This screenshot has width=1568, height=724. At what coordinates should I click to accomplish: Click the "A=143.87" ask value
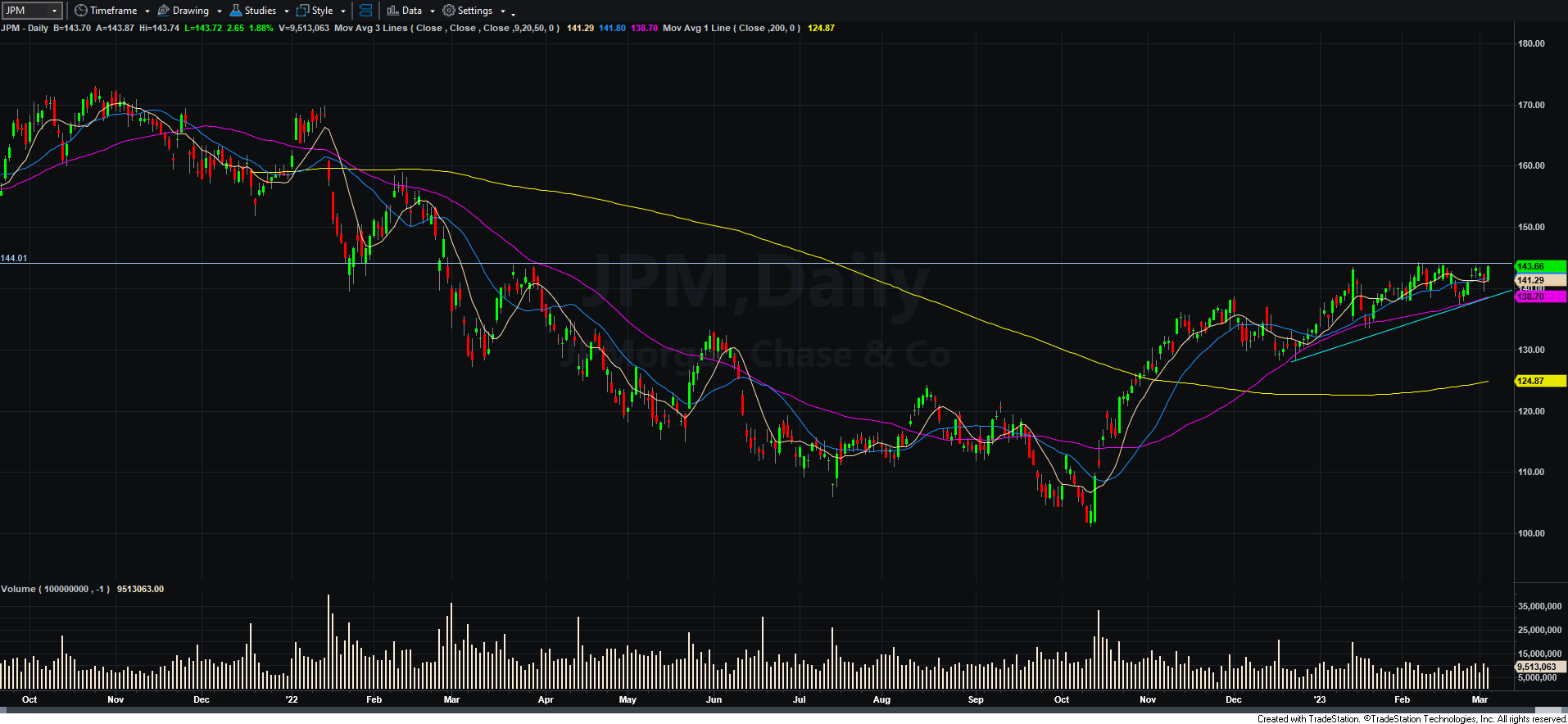[x=115, y=28]
